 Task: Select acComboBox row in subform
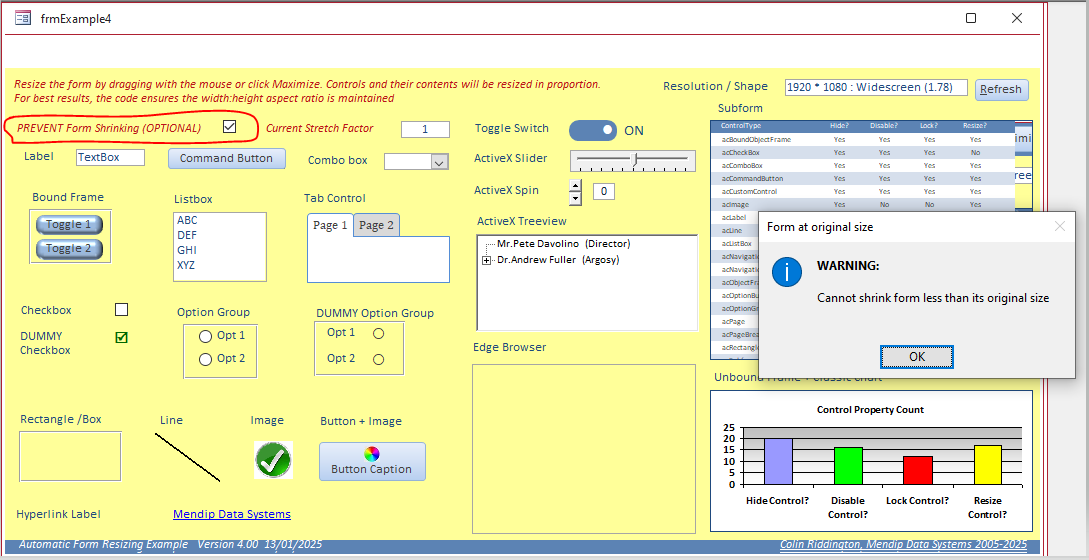[x=863, y=165]
